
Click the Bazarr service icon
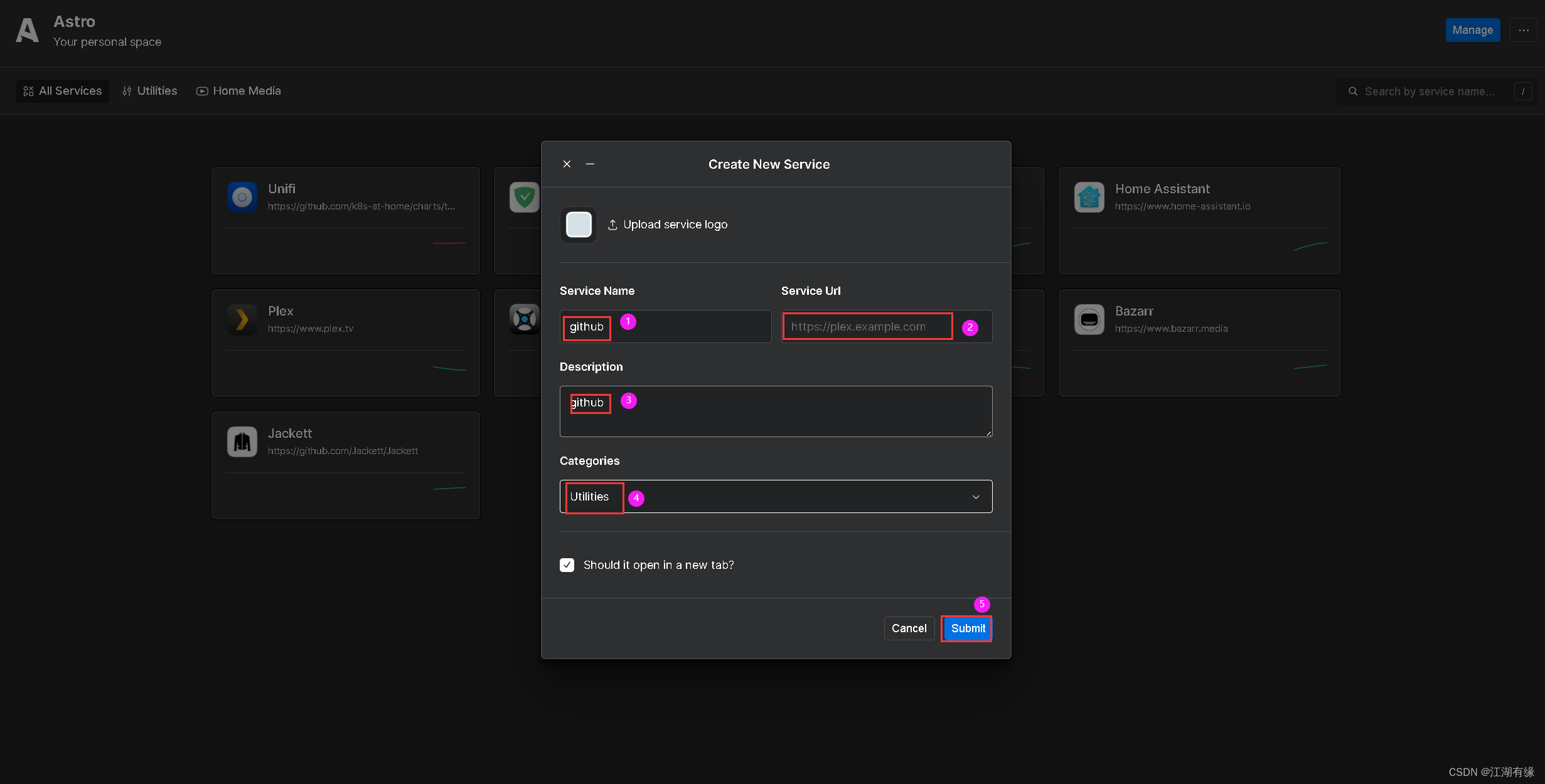click(x=1089, y=319)
